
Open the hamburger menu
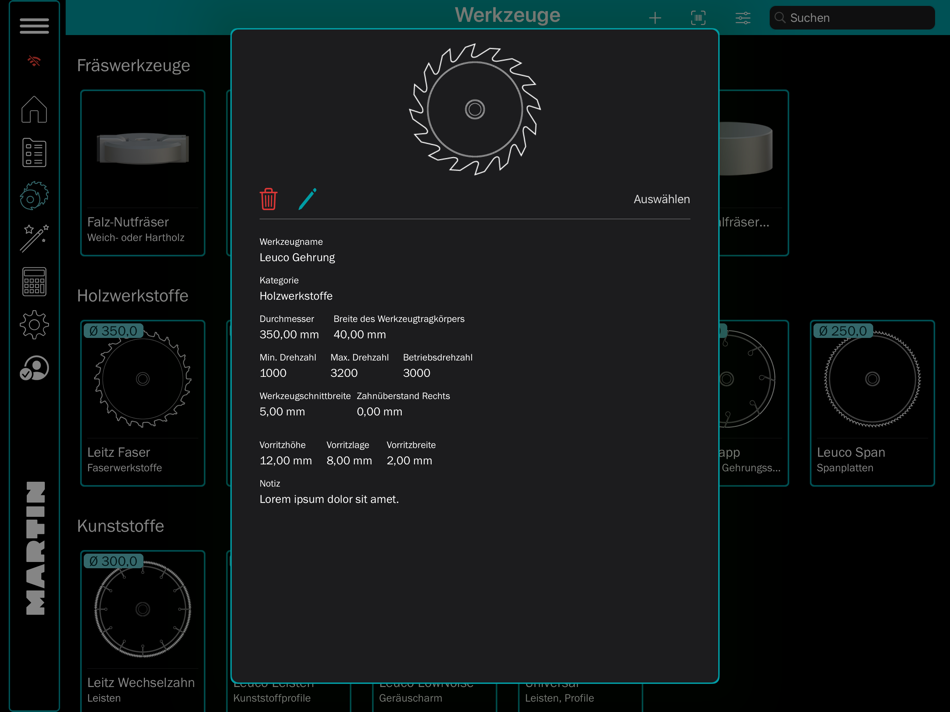click(x=34, y=25)
